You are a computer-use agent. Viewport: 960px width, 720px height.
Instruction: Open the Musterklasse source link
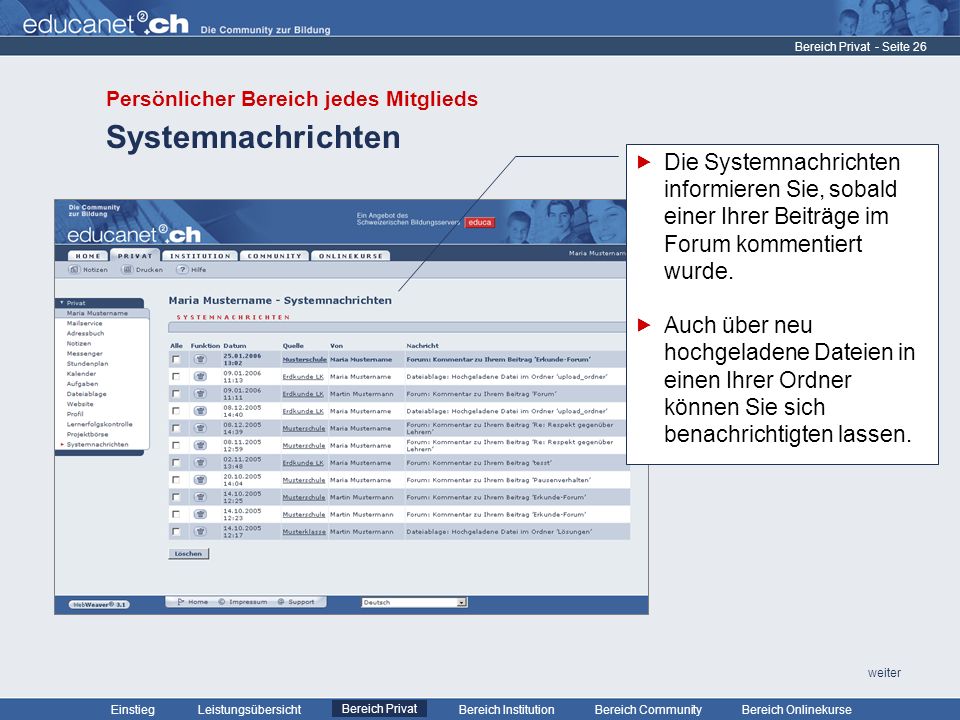tap(304, 531)
